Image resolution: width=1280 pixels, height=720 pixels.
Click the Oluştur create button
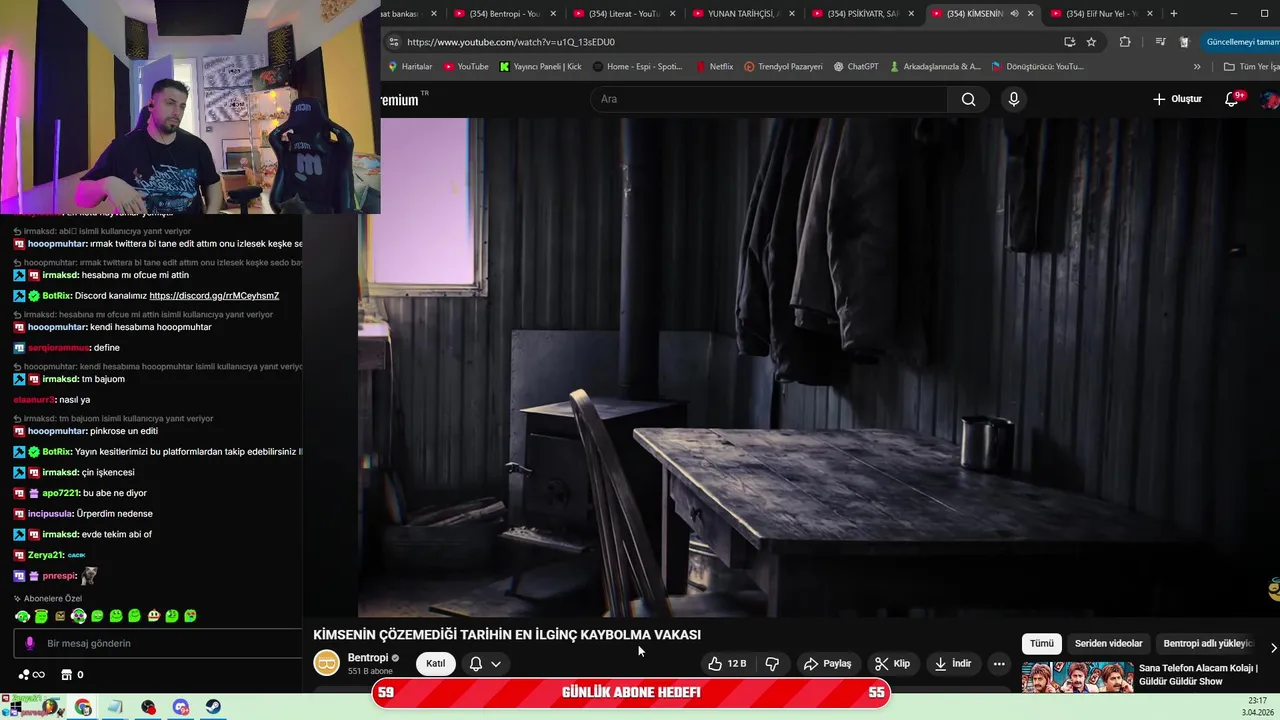(x=1177, y=99)
